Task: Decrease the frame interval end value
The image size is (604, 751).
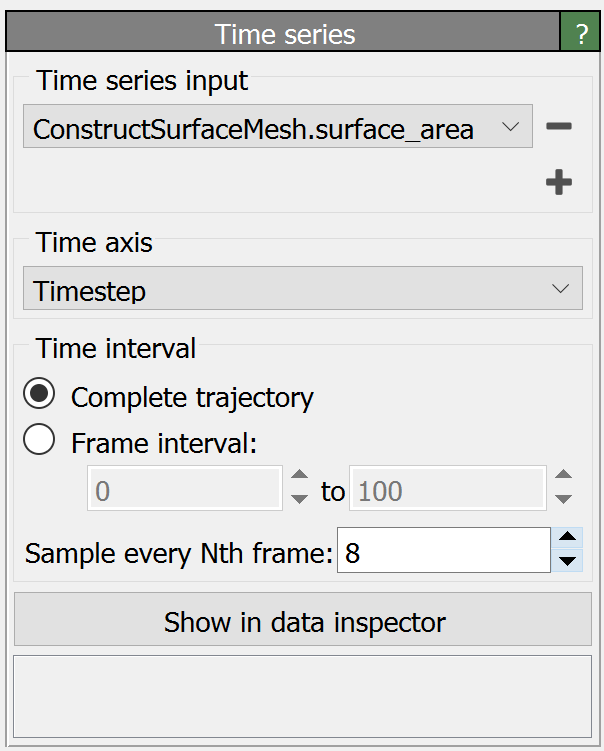Action: click(563, 498)
